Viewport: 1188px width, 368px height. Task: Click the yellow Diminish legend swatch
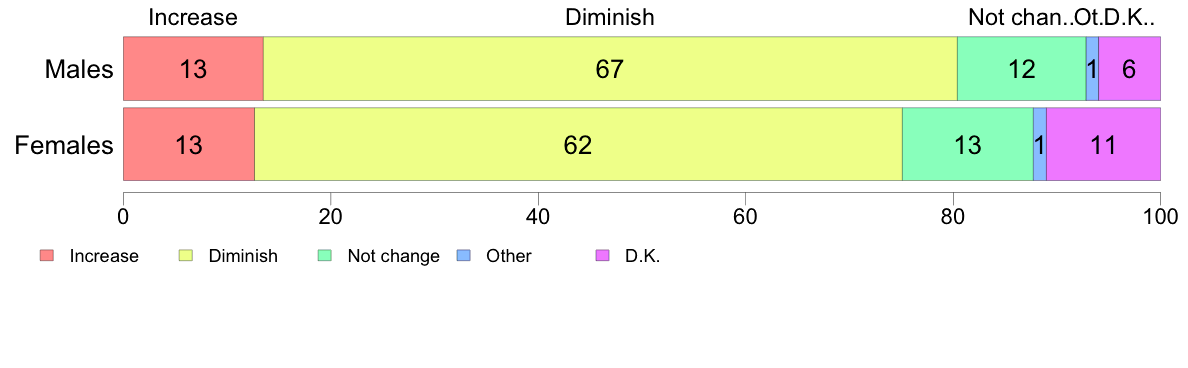pos(186,256)
